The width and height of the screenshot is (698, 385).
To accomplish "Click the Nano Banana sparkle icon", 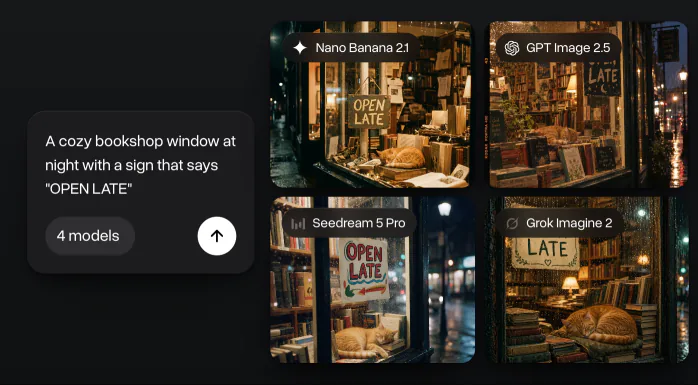I will coord(300,48).
